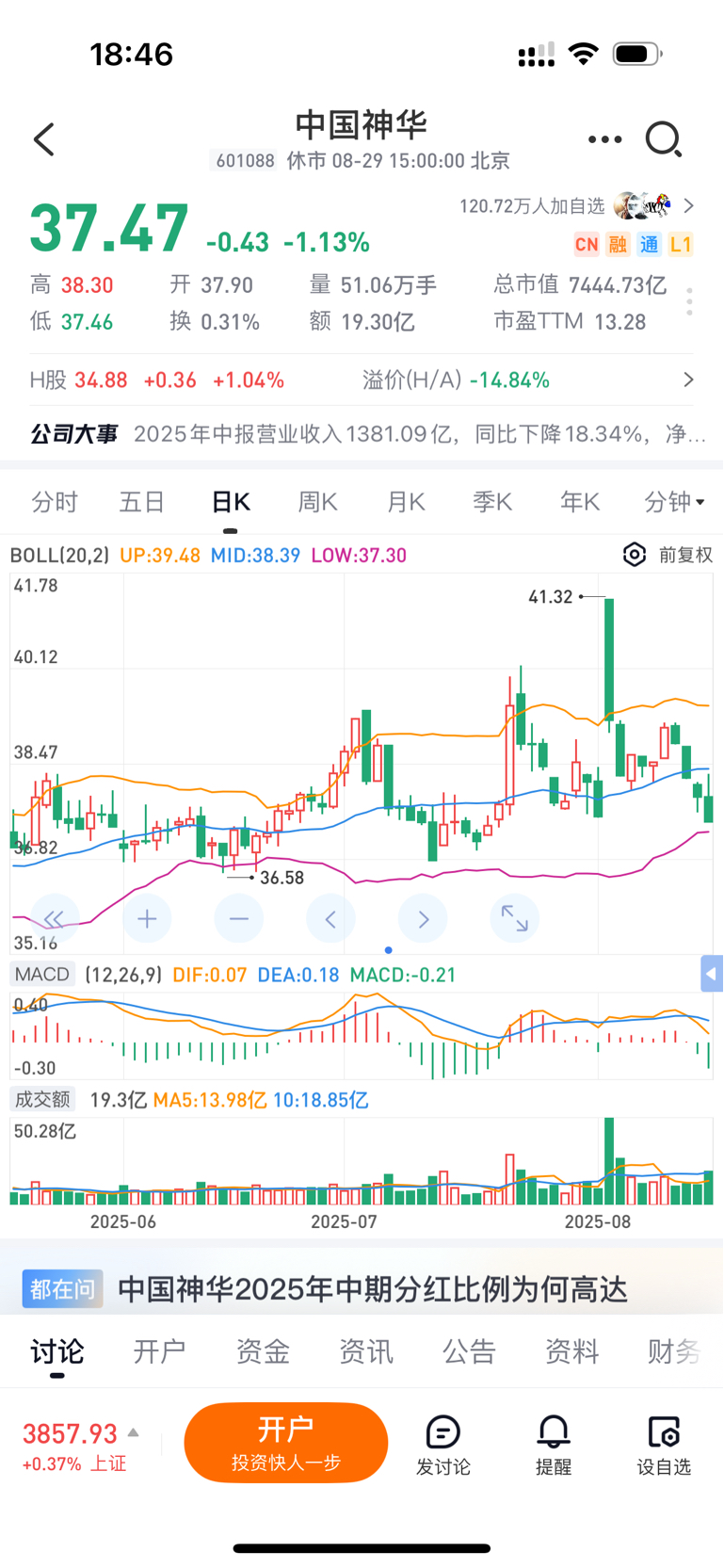
Task: Tap the blue side panel arrow tab
Action: [x=713, y=974]
